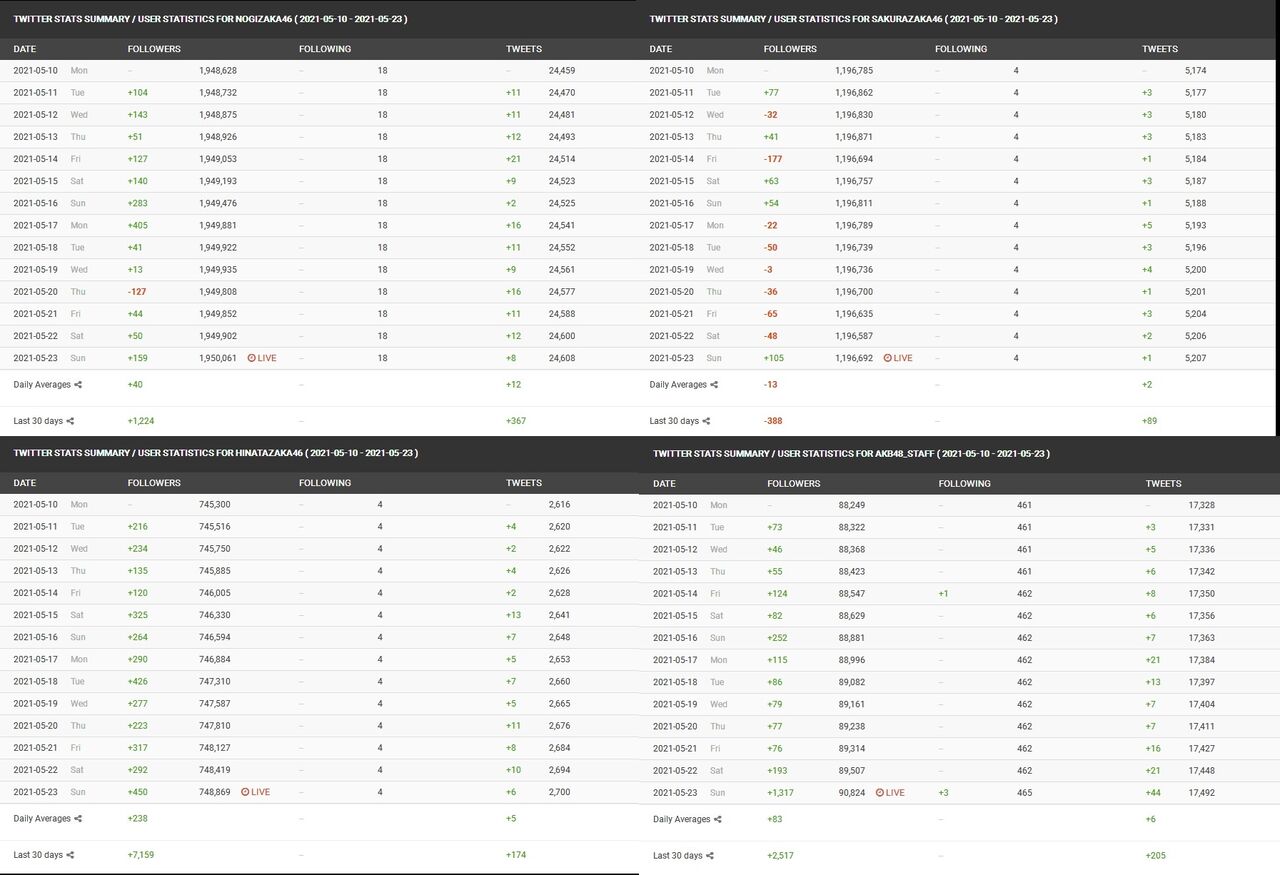Click tweet count 24,608 in NOGIZAKA46 table

(562, 358)
